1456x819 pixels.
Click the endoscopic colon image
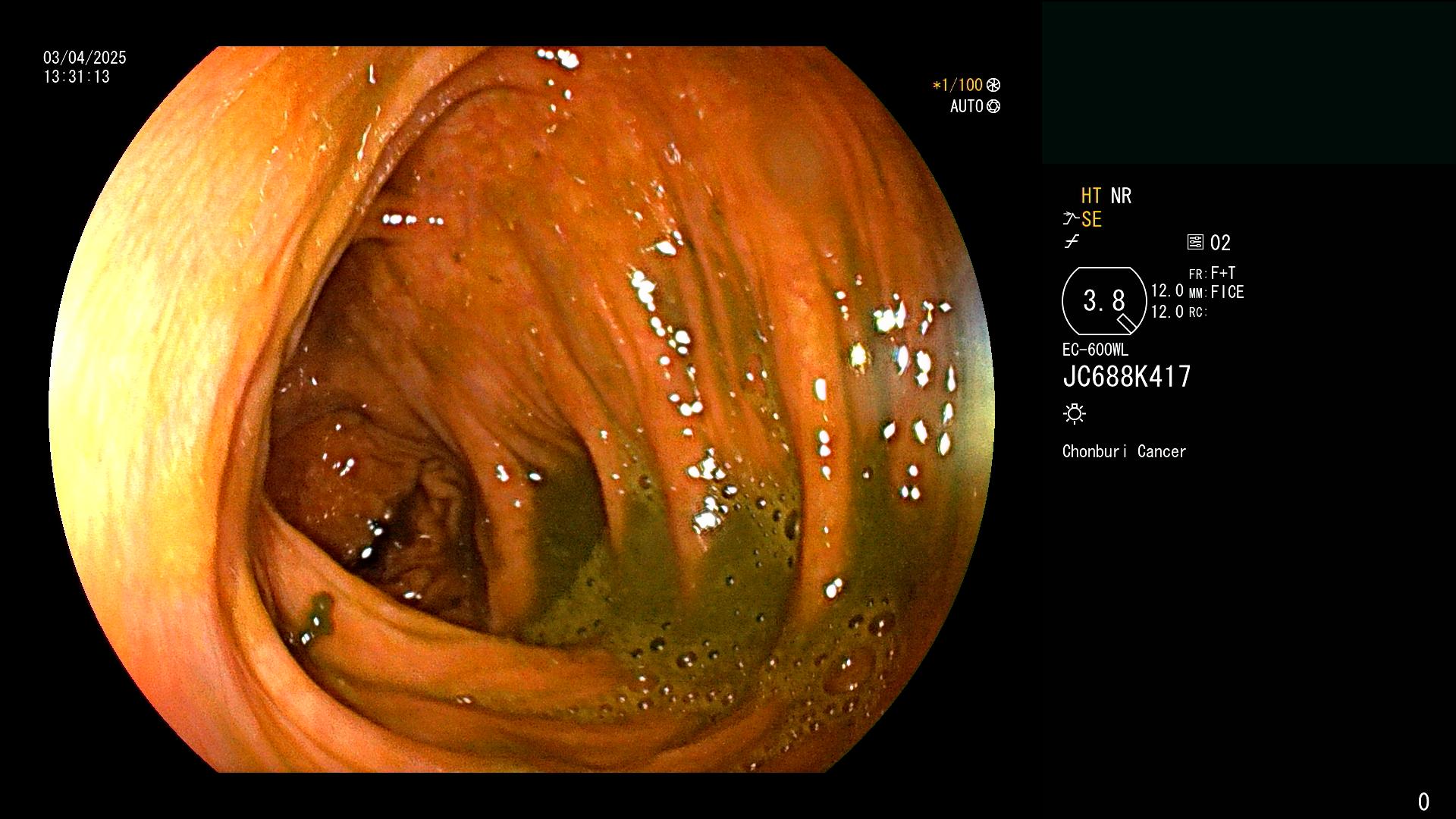pos(522,409)
